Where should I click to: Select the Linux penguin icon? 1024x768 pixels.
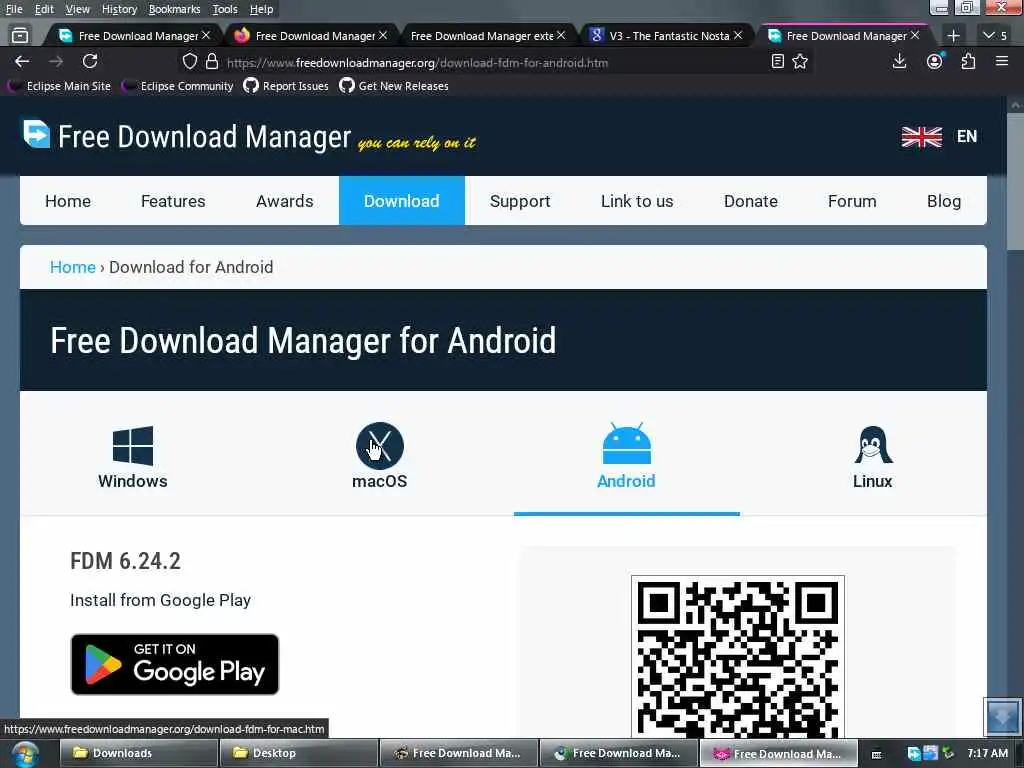(x=873, y=445)
